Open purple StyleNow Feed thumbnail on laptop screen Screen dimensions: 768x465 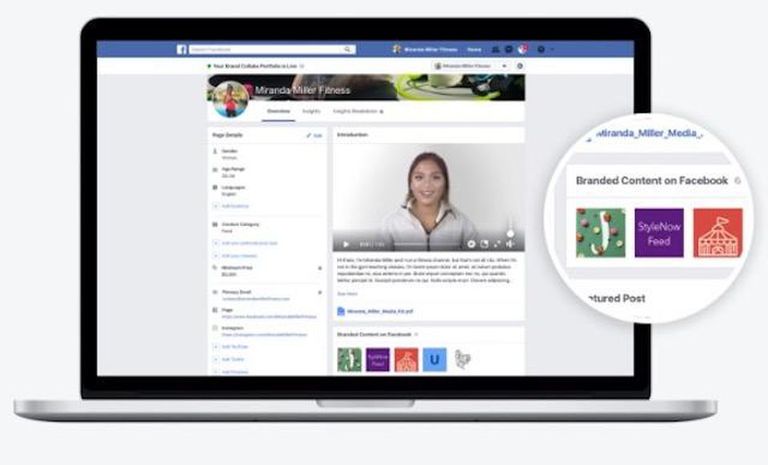click(x=378, y=360)
